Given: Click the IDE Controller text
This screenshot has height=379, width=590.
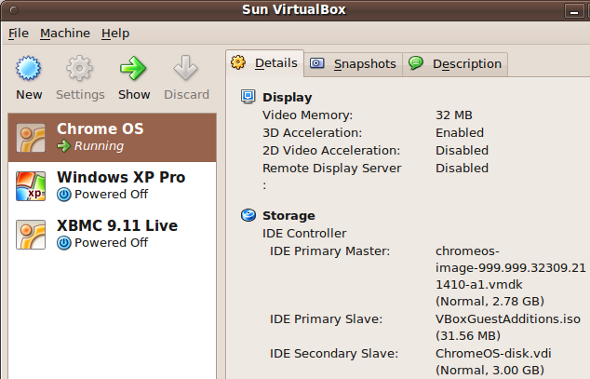Looking at the screenshot, I should 304,233.
